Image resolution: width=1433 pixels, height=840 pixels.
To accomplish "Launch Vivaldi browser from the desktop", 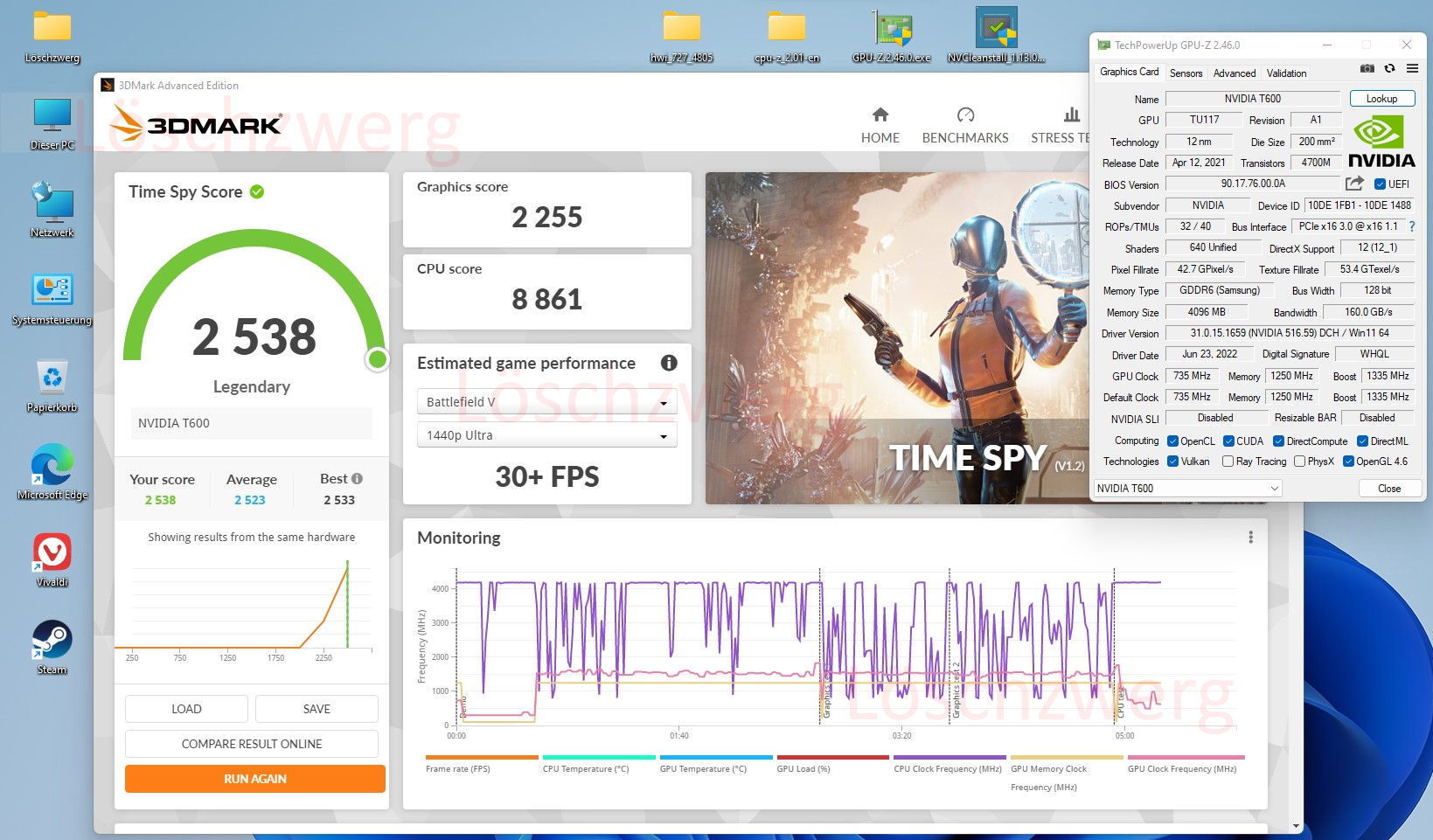I will (x=52, y=559).
